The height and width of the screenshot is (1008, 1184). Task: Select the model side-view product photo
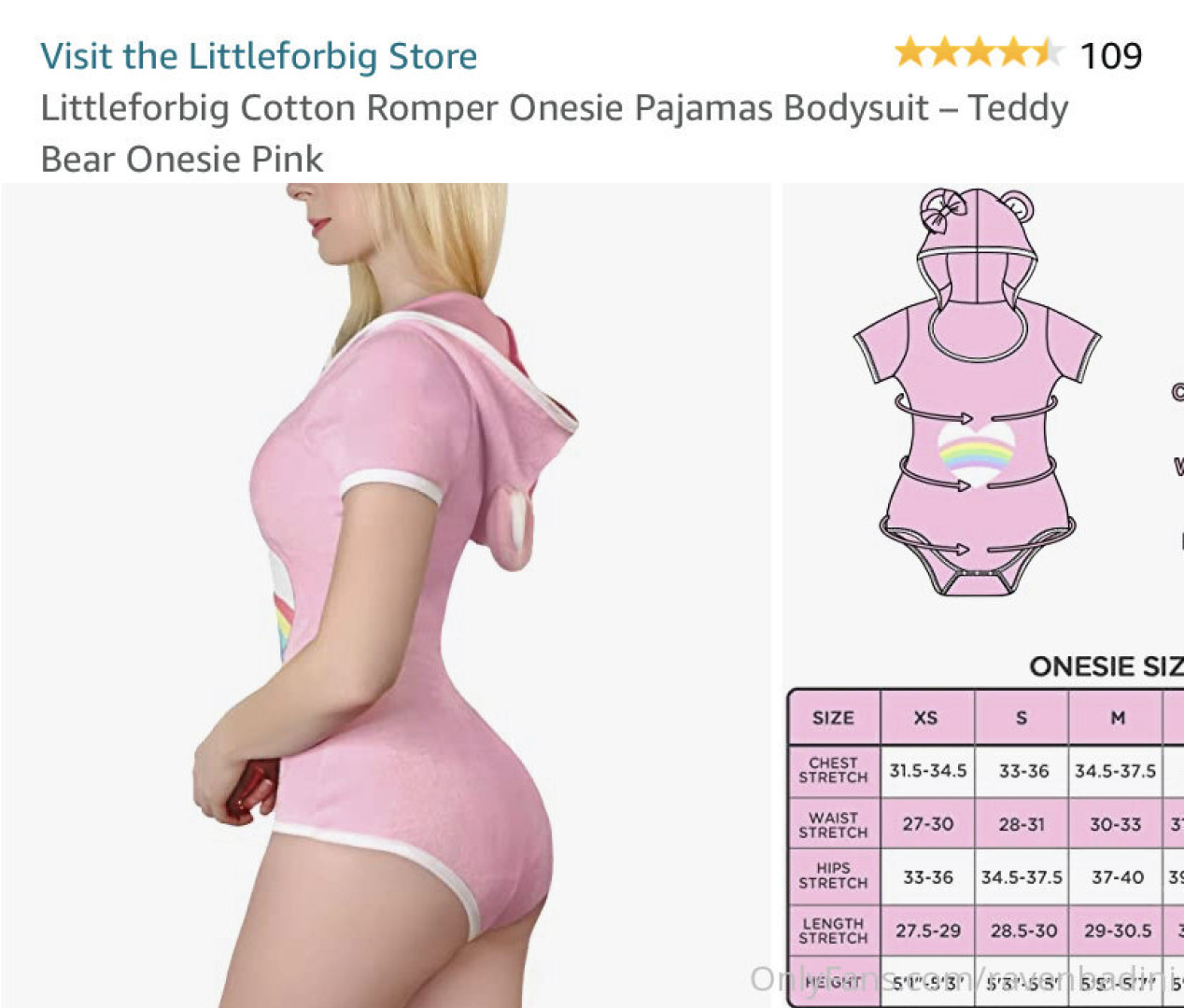tap(386, 595)
